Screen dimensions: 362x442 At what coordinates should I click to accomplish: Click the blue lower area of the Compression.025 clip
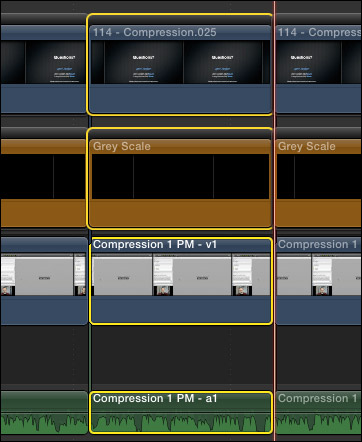[x=180, y=98]
